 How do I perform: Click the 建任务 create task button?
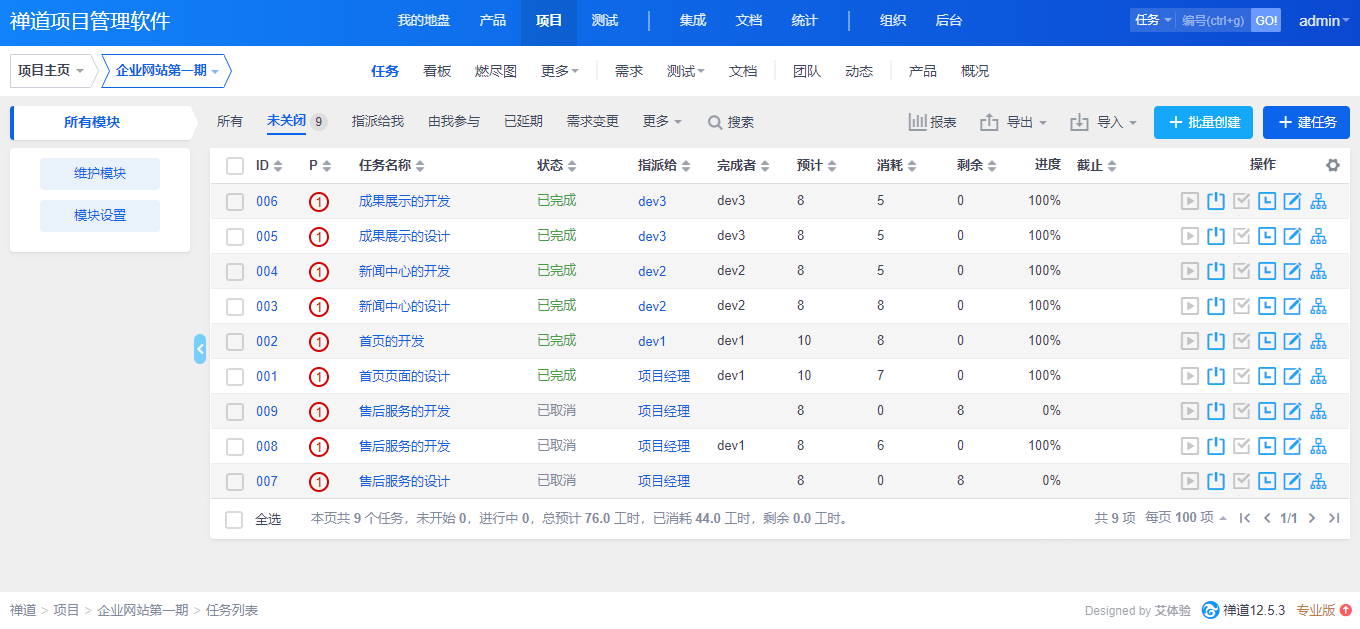pyautogui.click(x=1306, y=122)
